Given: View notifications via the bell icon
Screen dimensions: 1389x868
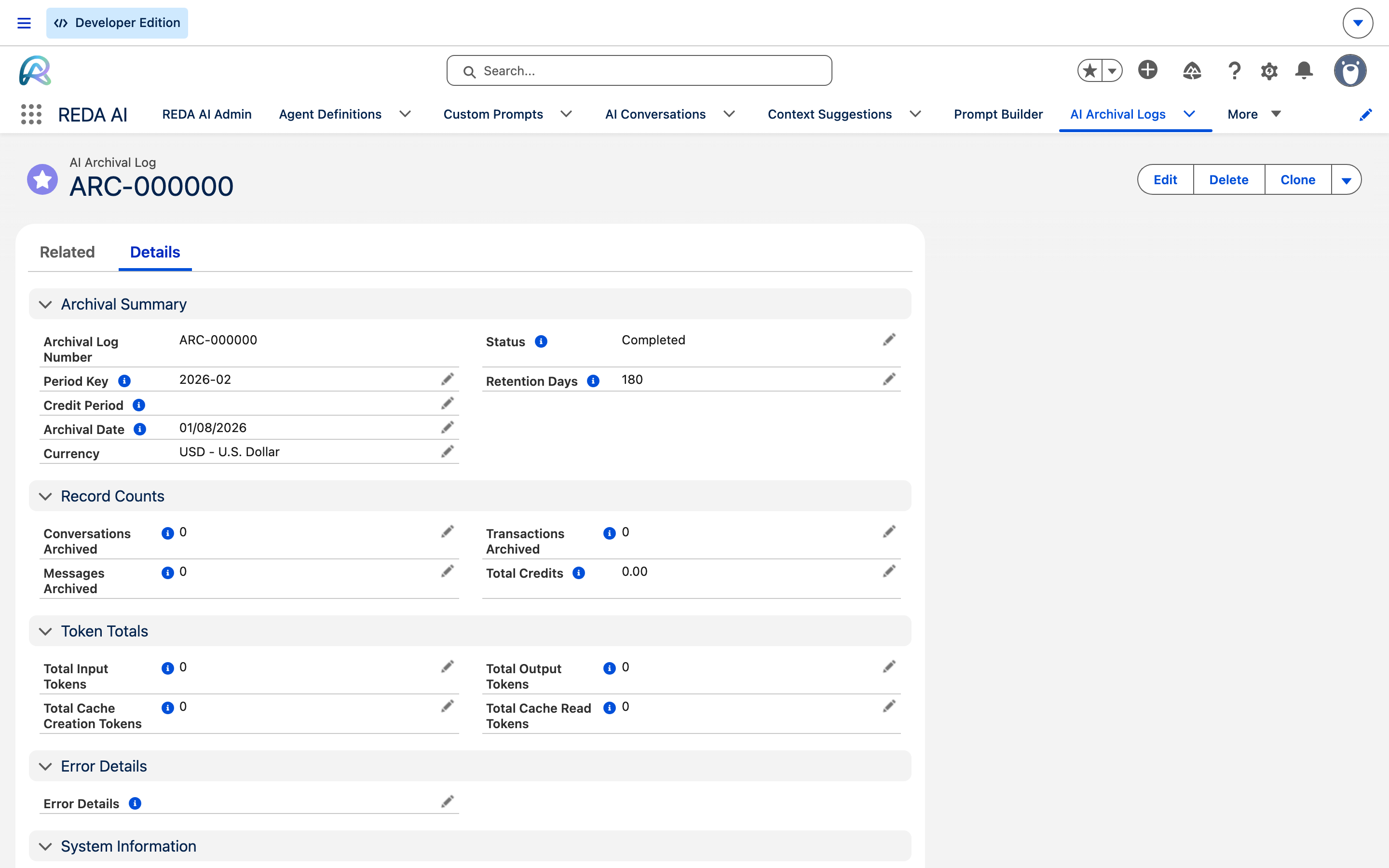Looking at the screenshot, I should click(1304, 70).
